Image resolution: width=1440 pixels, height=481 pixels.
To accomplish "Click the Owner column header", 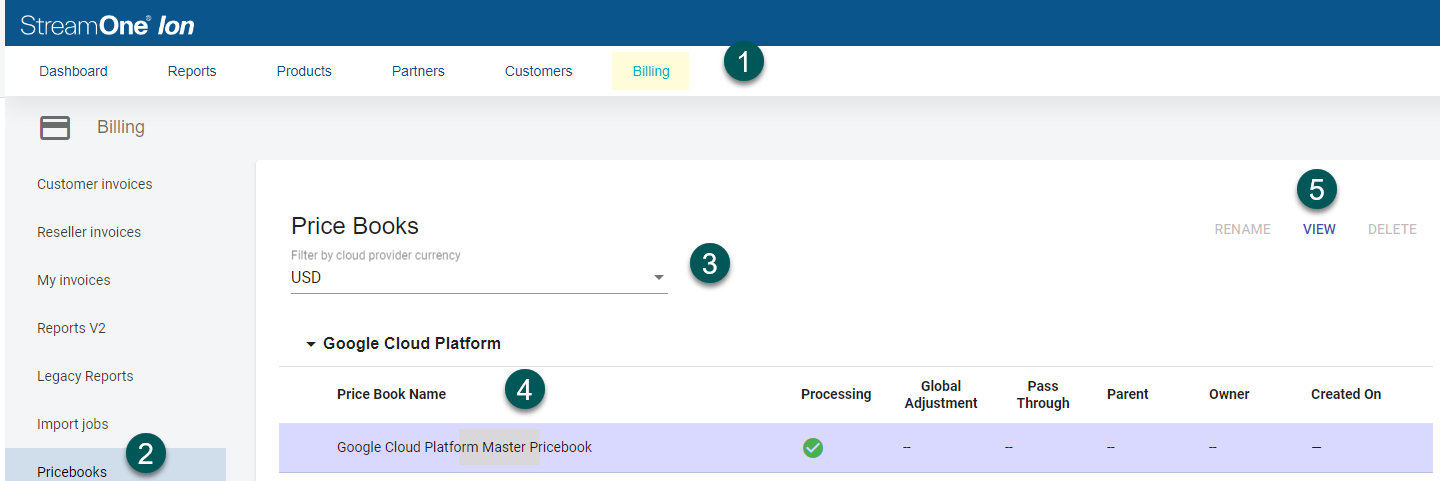I will 1229,394.
